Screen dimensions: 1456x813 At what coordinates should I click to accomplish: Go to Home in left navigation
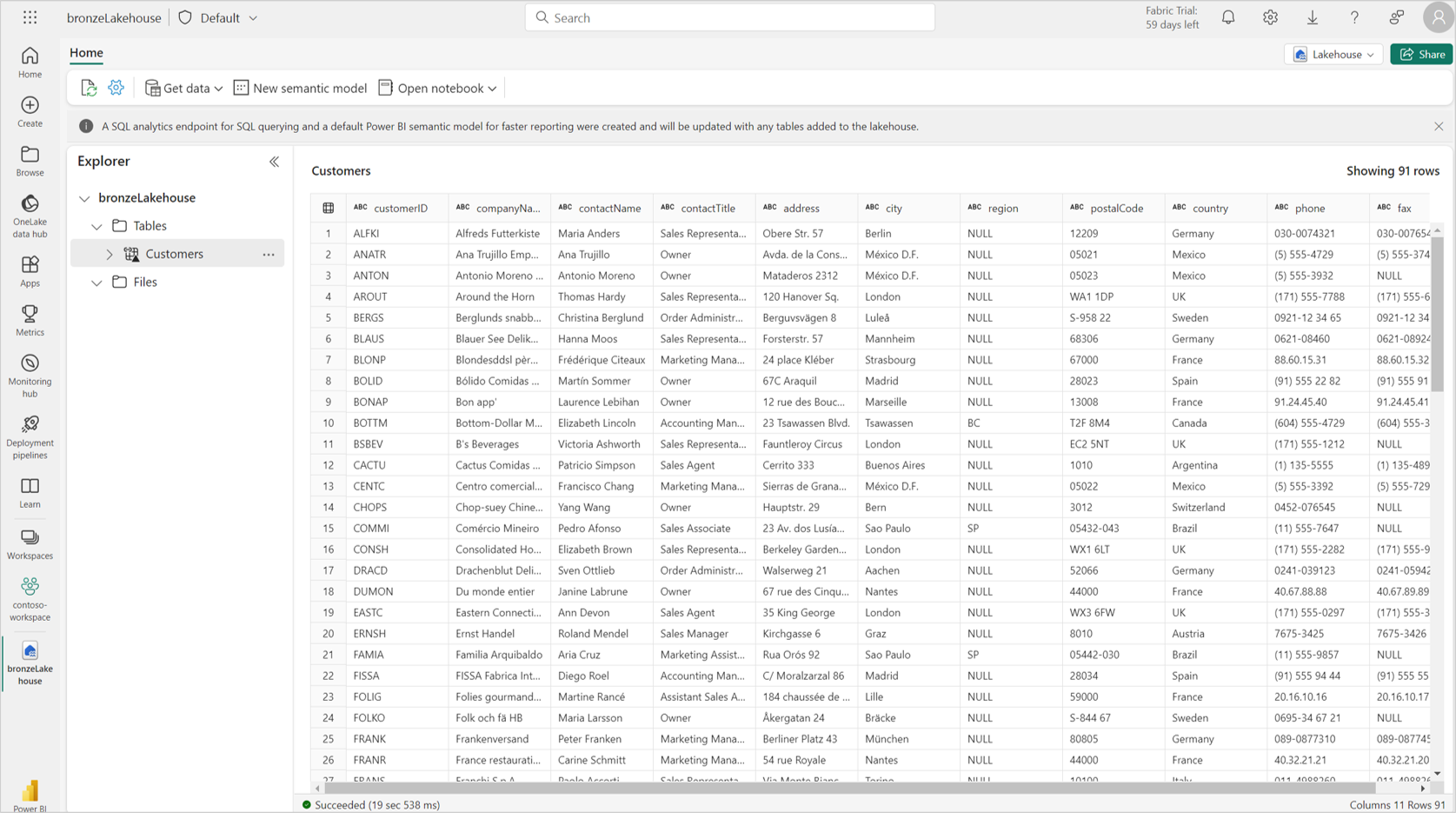click(x=30, y=63)
